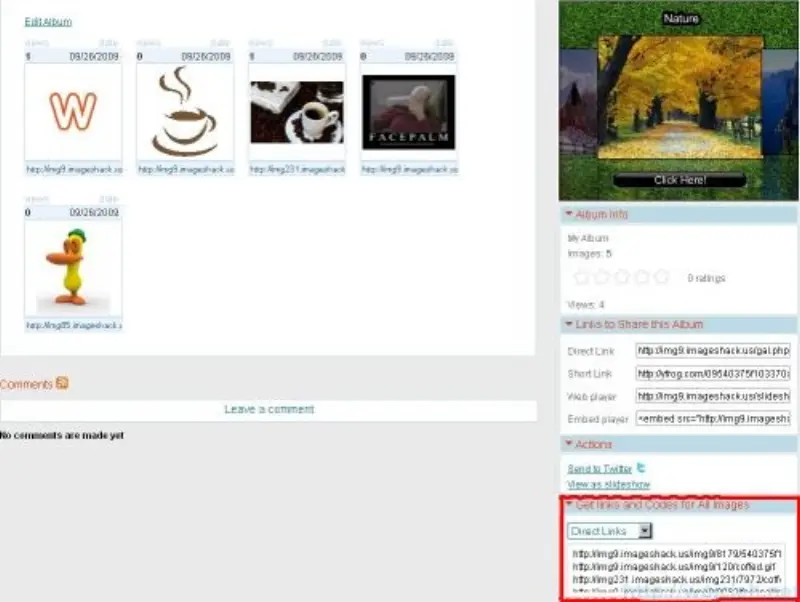Collapse the Album Info section
The image size is (800, 602).
coord(569,215)
